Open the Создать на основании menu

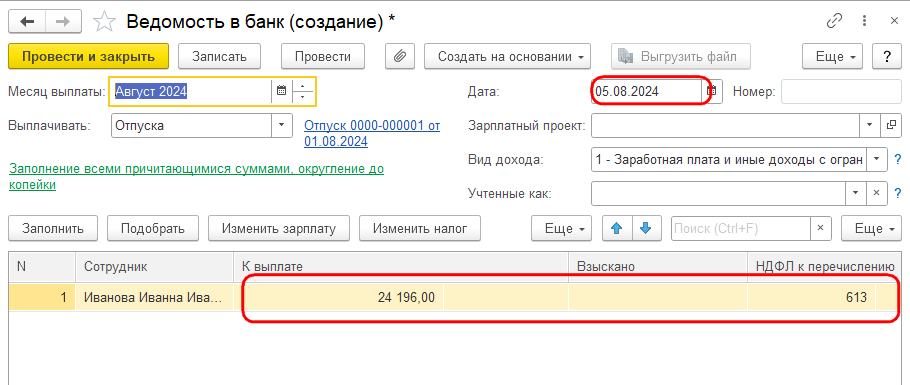pos(507,56)
